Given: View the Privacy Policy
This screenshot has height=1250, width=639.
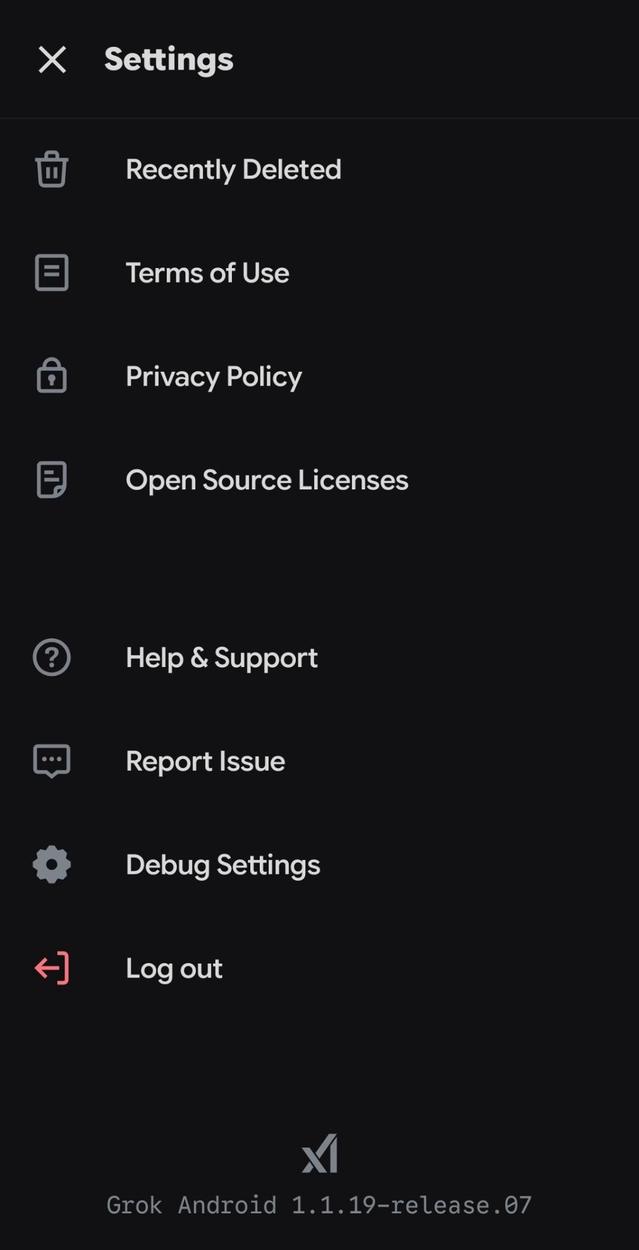Looking at the screenshot, I should point(213,376).
